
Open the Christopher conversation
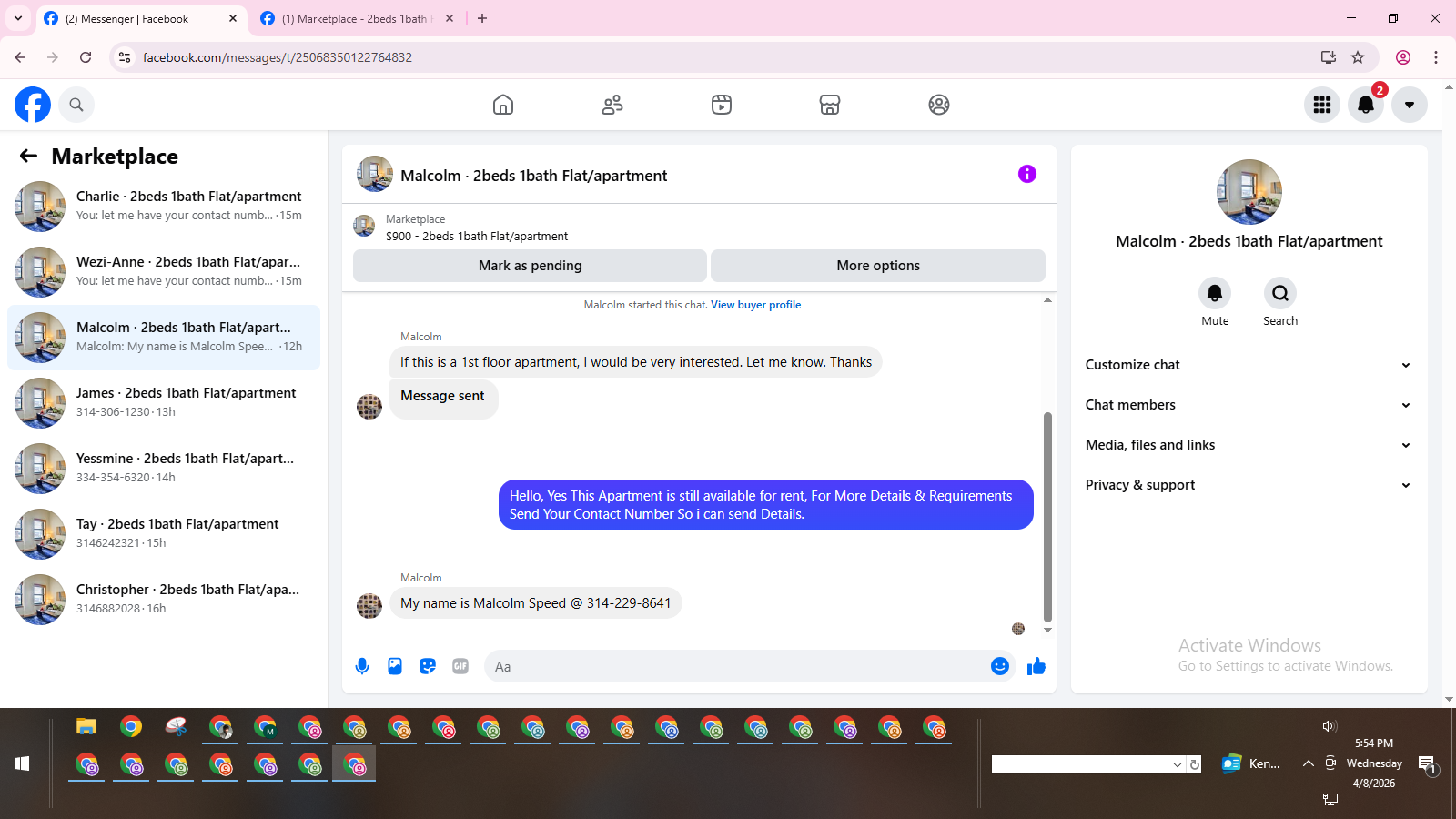click(164, 600)
